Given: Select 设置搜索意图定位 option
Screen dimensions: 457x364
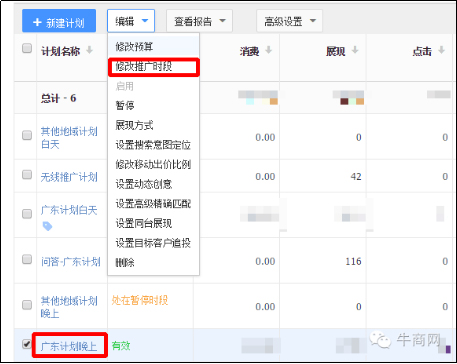Looking at the screenshot, I should 153,145.
